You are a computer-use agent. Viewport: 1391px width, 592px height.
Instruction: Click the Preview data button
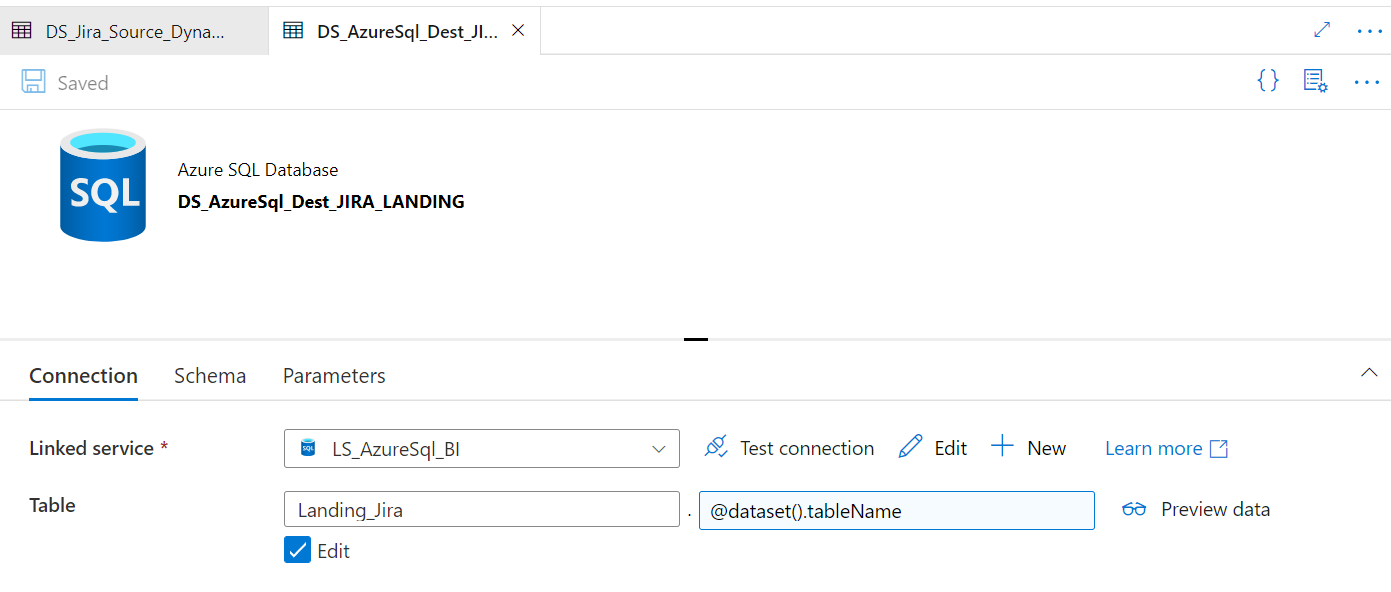click(x=1196, y=509)
